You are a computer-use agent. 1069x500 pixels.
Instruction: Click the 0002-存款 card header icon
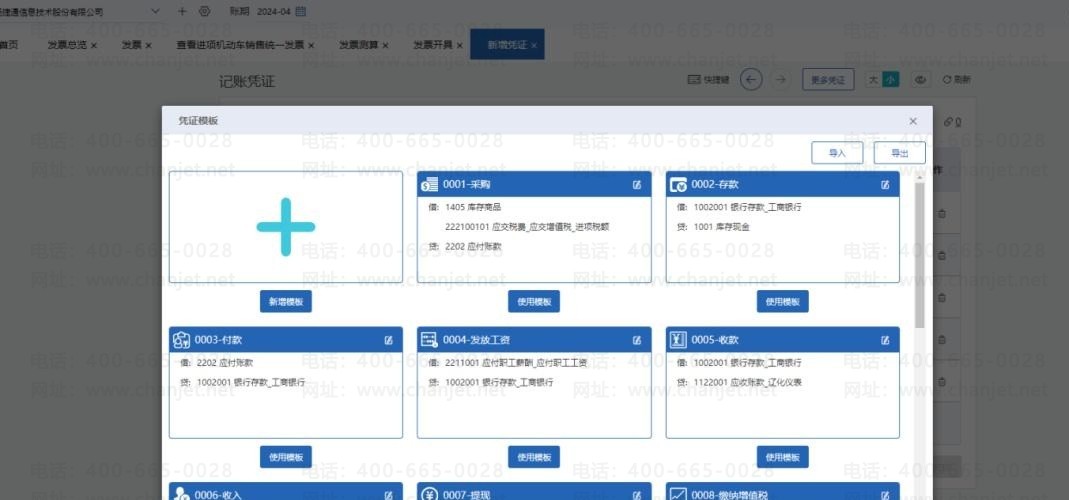click(678, 185)
